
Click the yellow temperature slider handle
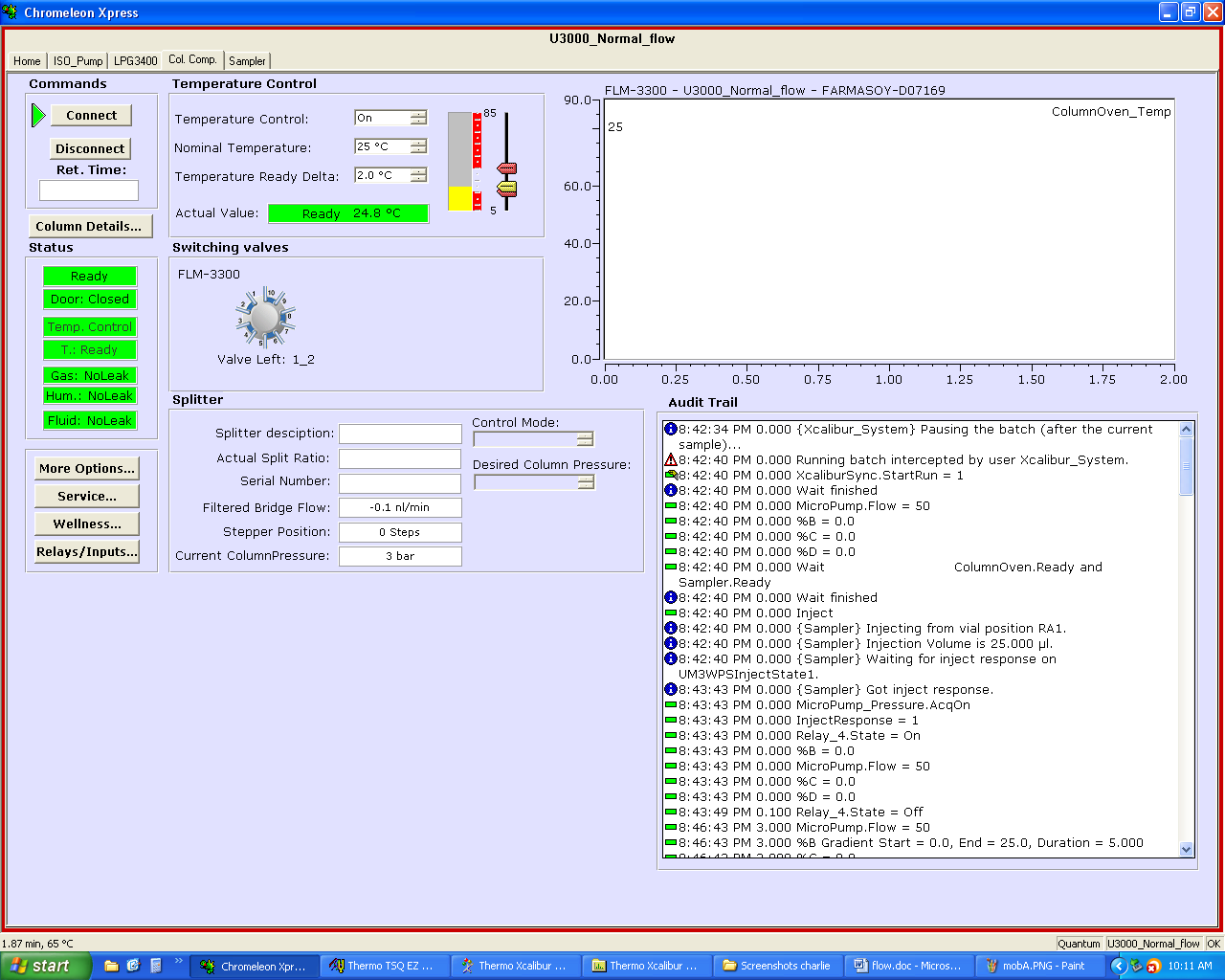(507, 187)
